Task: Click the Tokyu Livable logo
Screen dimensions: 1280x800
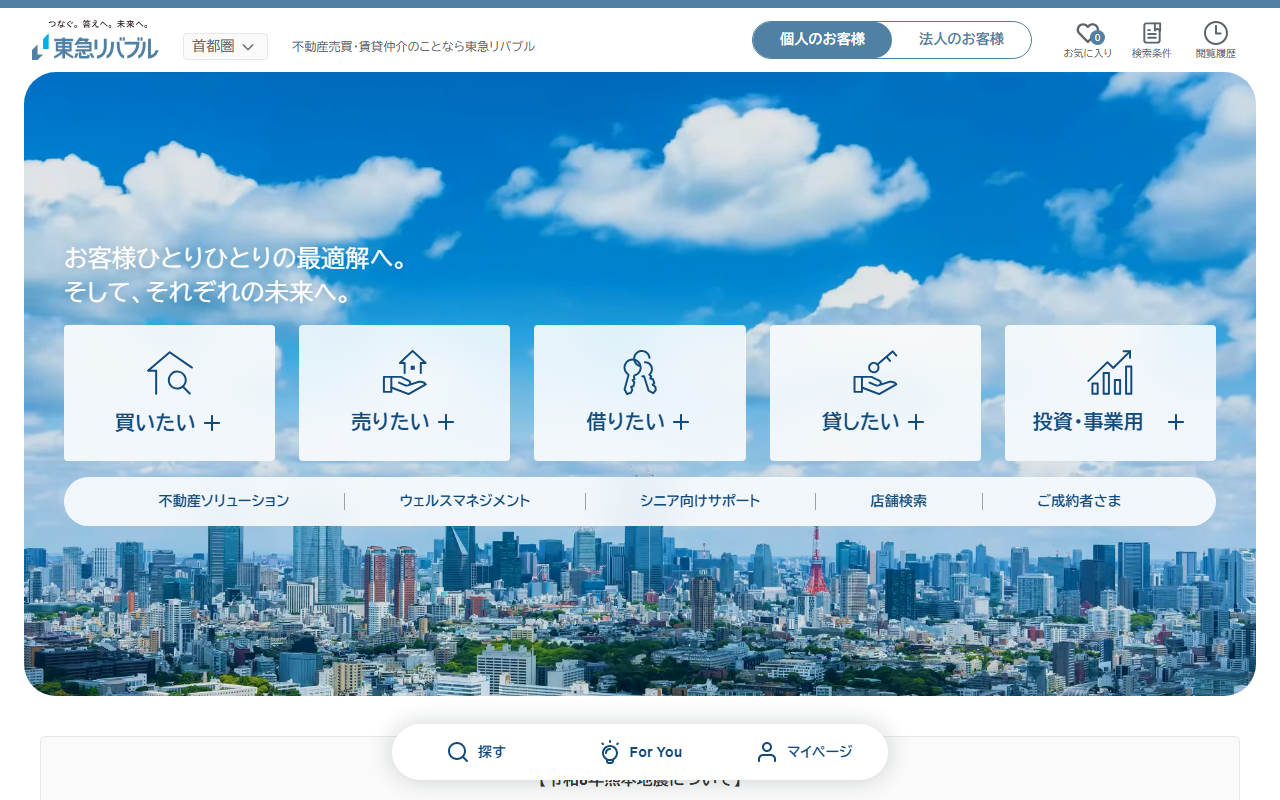Action: [x=95, y=40]
